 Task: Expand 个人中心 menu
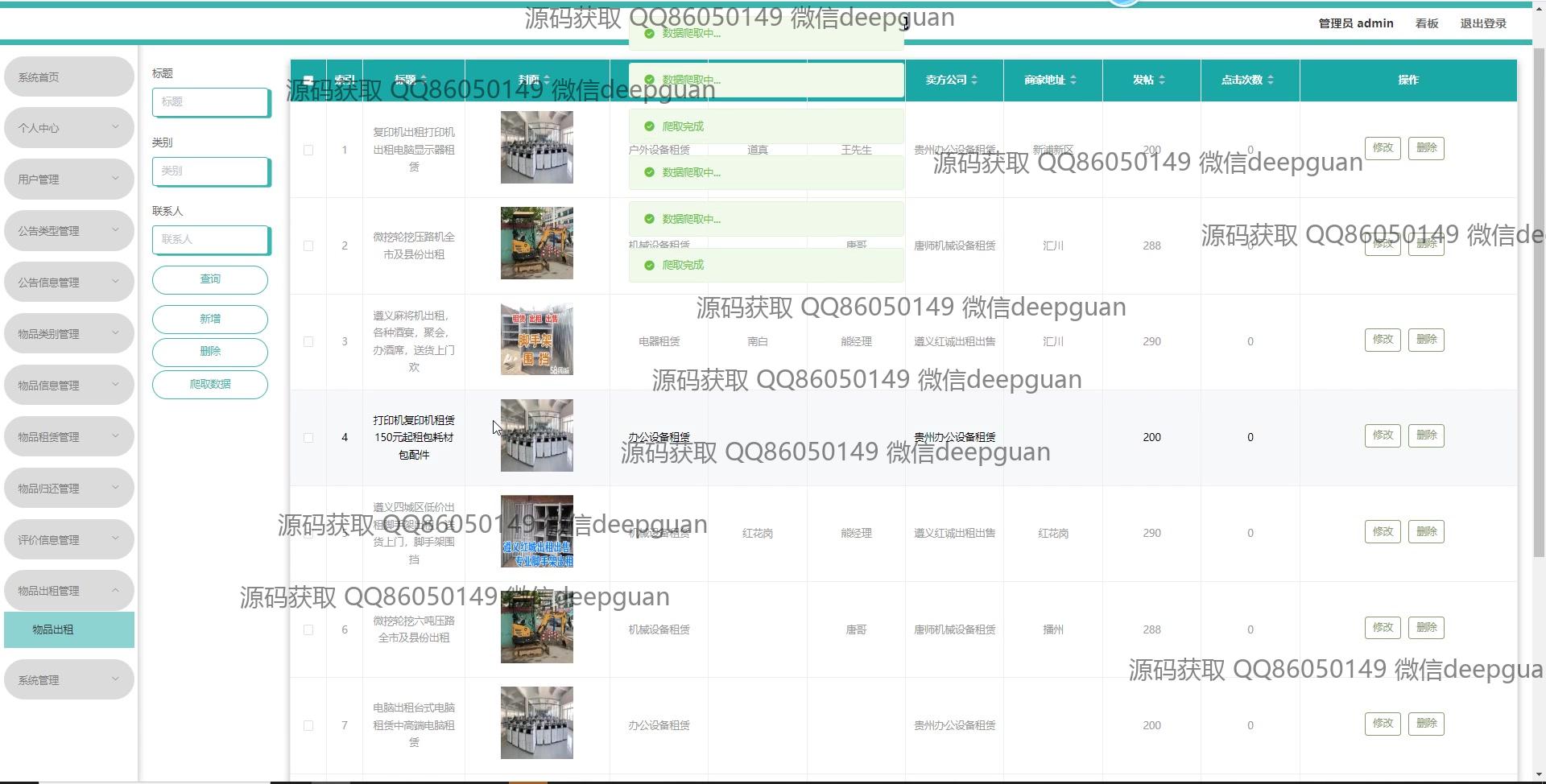click(x=68, y=127)
